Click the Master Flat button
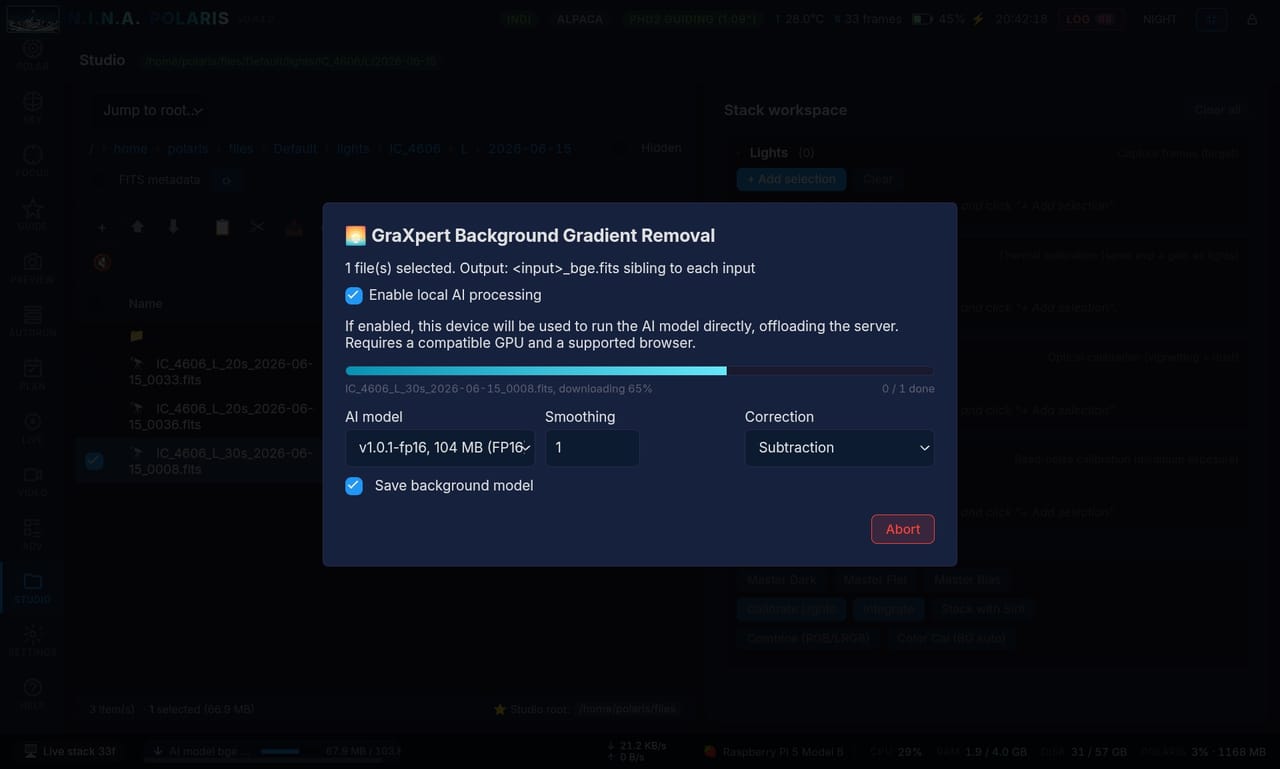The width and height of the screenshot is (1280, 769). (x=875, y=580)
